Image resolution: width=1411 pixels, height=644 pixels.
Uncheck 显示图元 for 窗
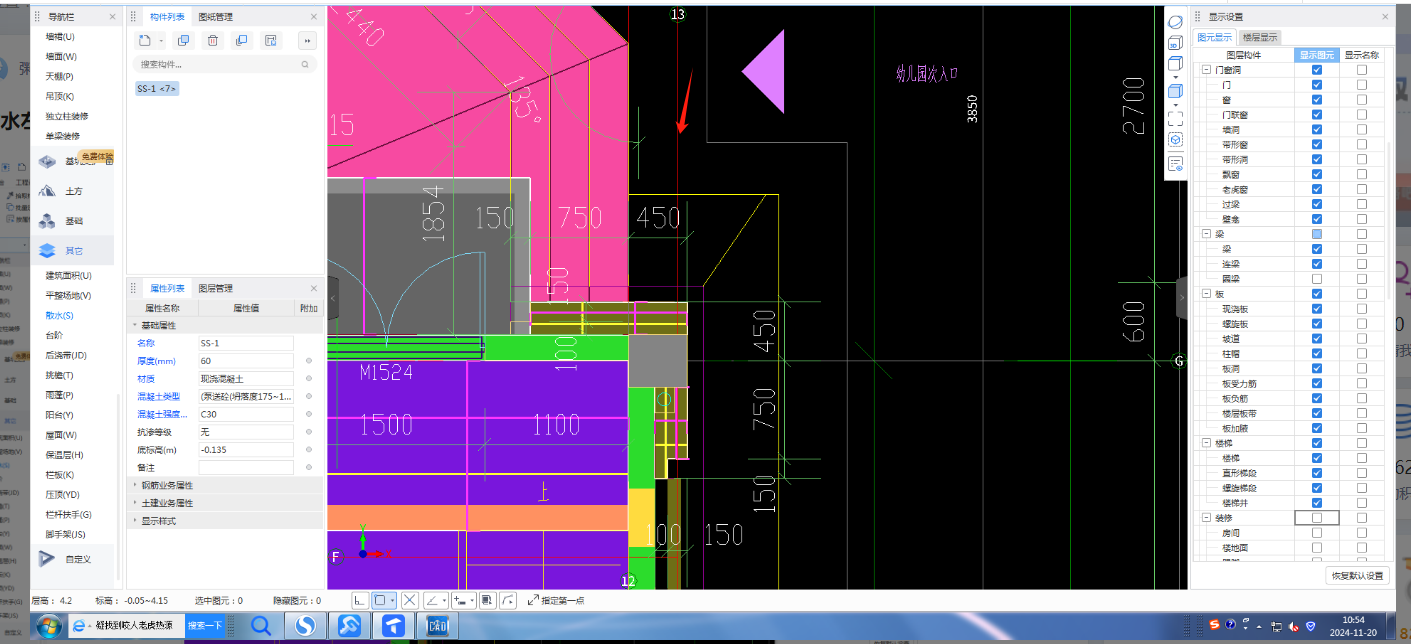[1316, 100]
